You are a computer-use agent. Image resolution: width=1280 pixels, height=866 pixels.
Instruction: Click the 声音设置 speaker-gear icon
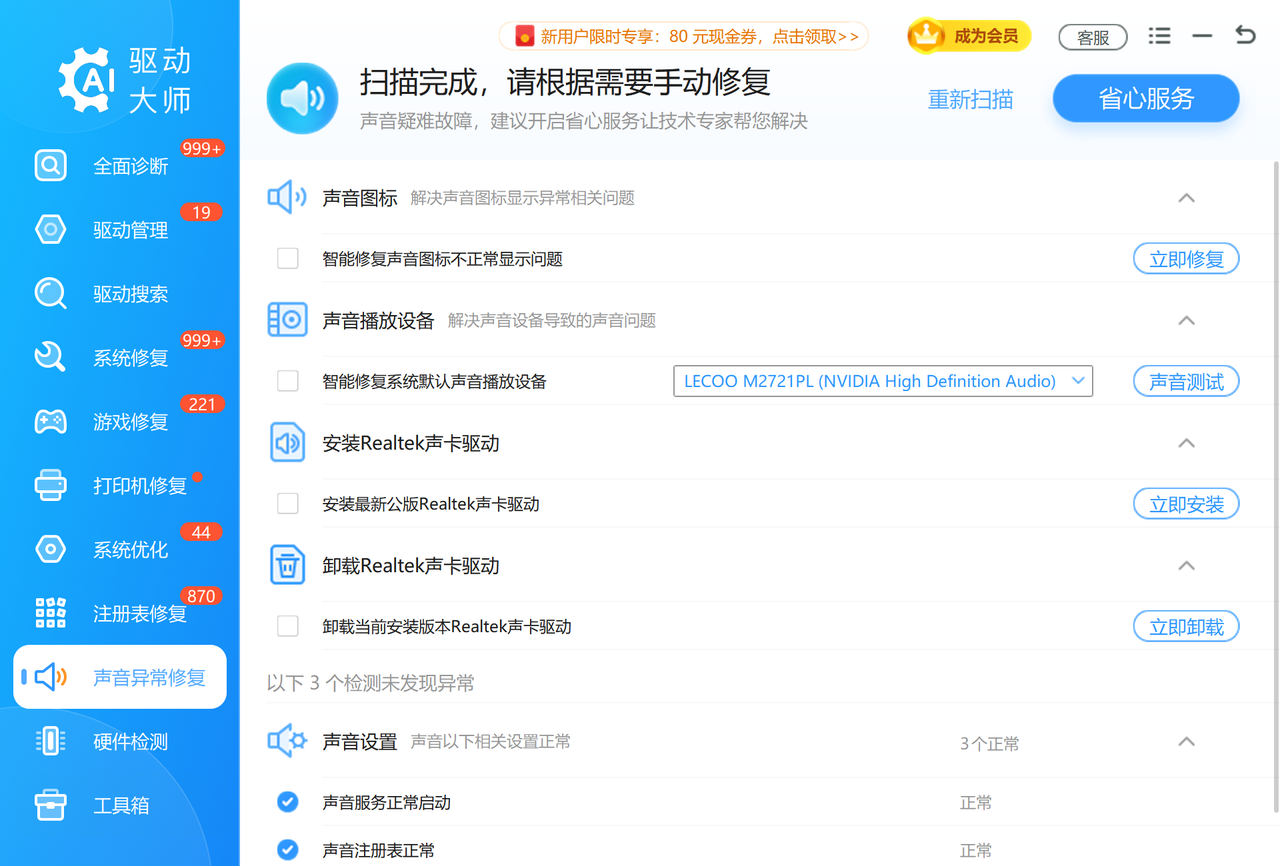point(287,741)
